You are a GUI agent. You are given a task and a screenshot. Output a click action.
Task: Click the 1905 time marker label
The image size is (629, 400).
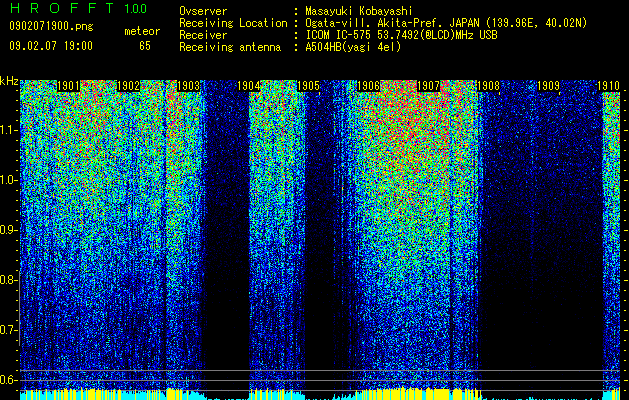tap(308, 86)
